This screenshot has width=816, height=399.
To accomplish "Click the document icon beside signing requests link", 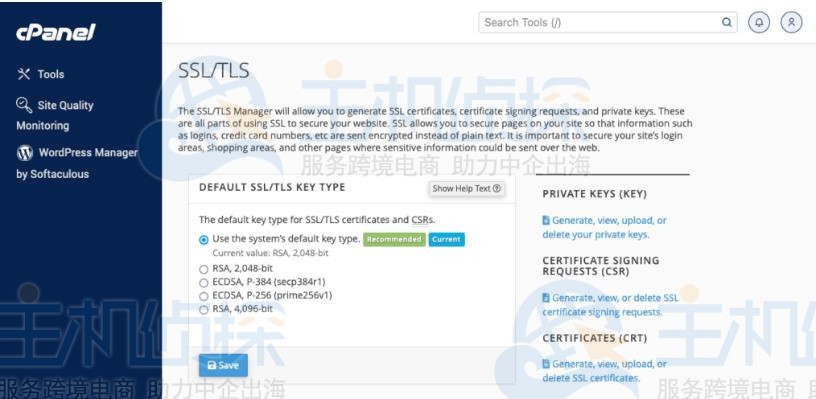I will click(x=546, y=298).
